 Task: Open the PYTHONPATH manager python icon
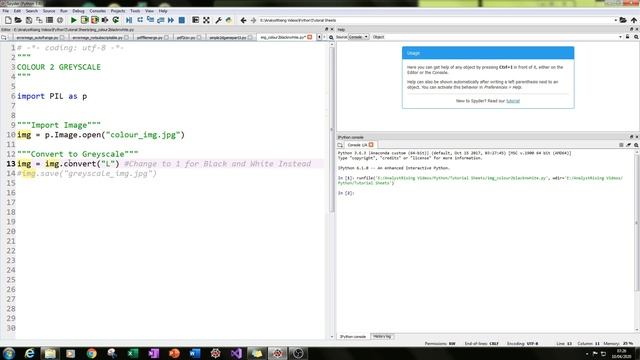point(229,20)
